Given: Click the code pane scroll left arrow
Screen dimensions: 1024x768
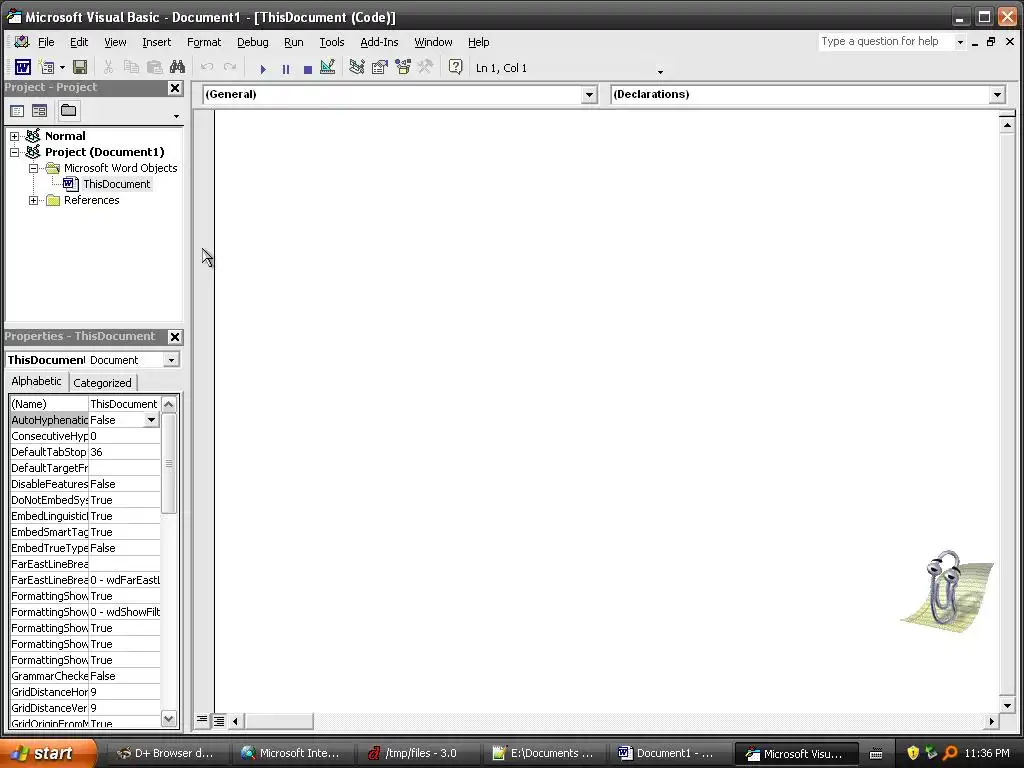Looking at the screenshot, I should [x=235, y=721].
